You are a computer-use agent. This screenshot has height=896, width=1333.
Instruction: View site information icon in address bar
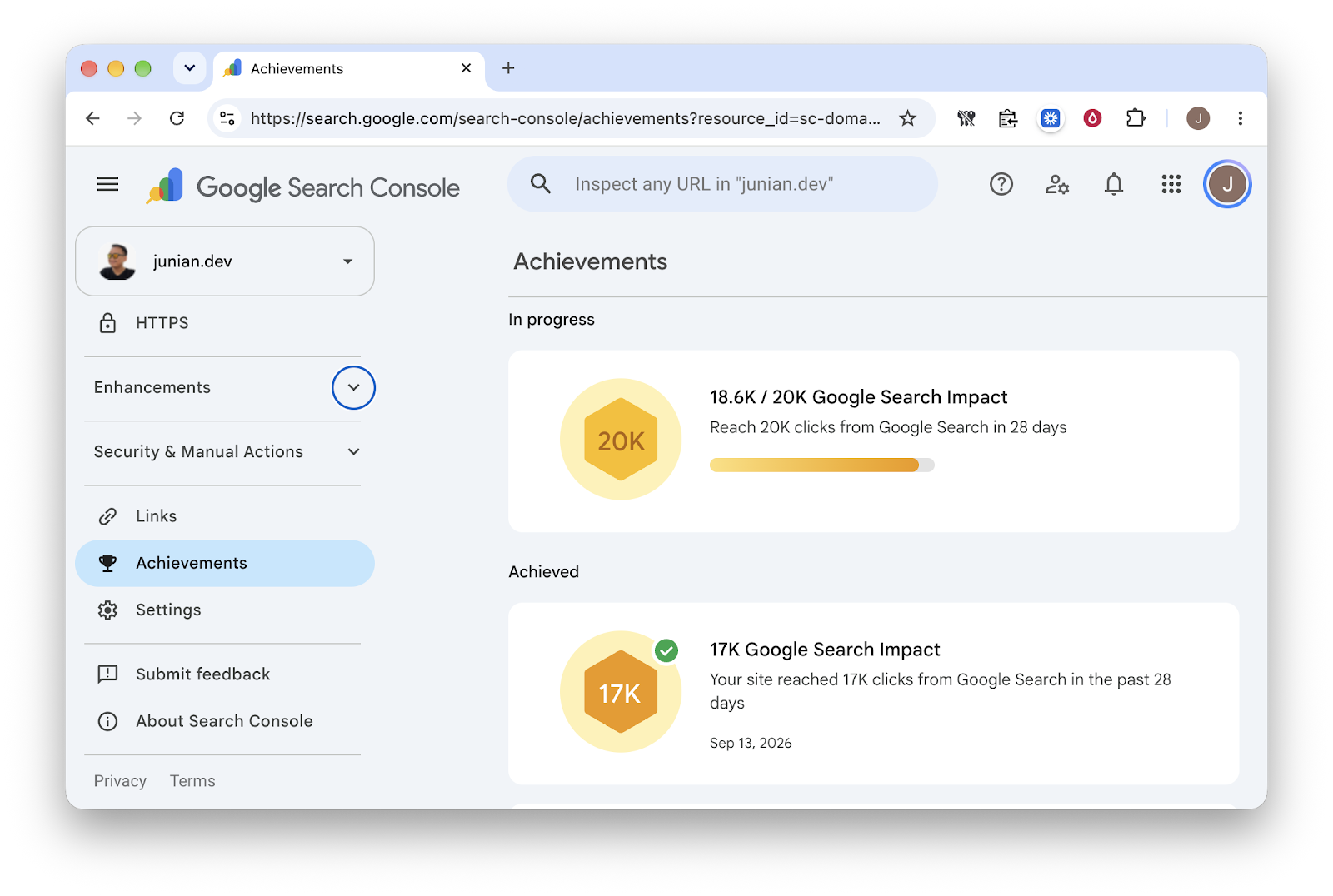point(227,118)
